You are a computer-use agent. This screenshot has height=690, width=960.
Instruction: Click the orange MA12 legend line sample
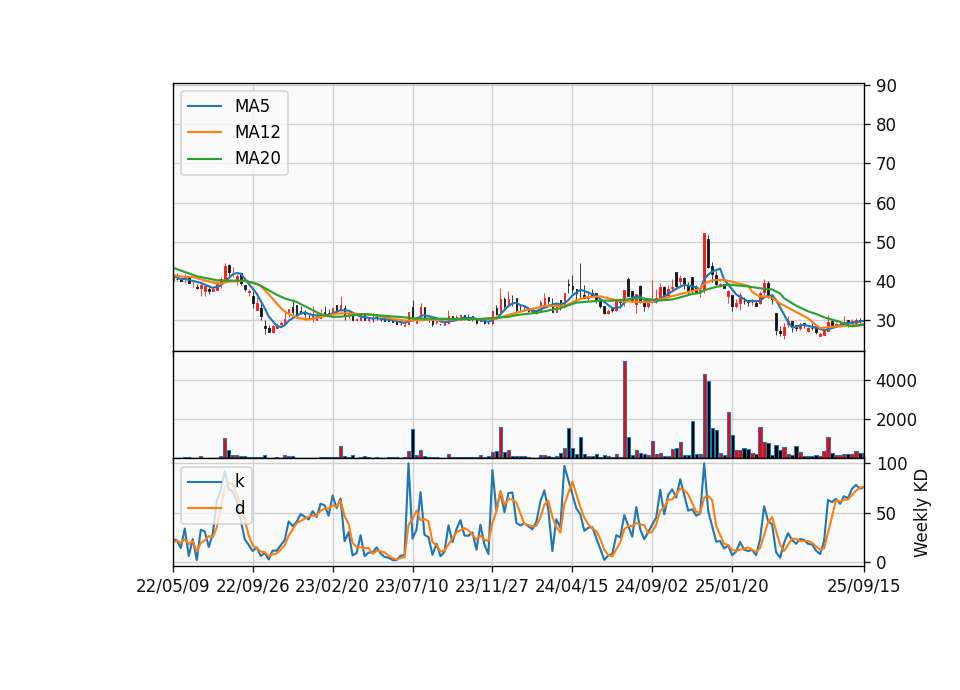coord(204,132)
